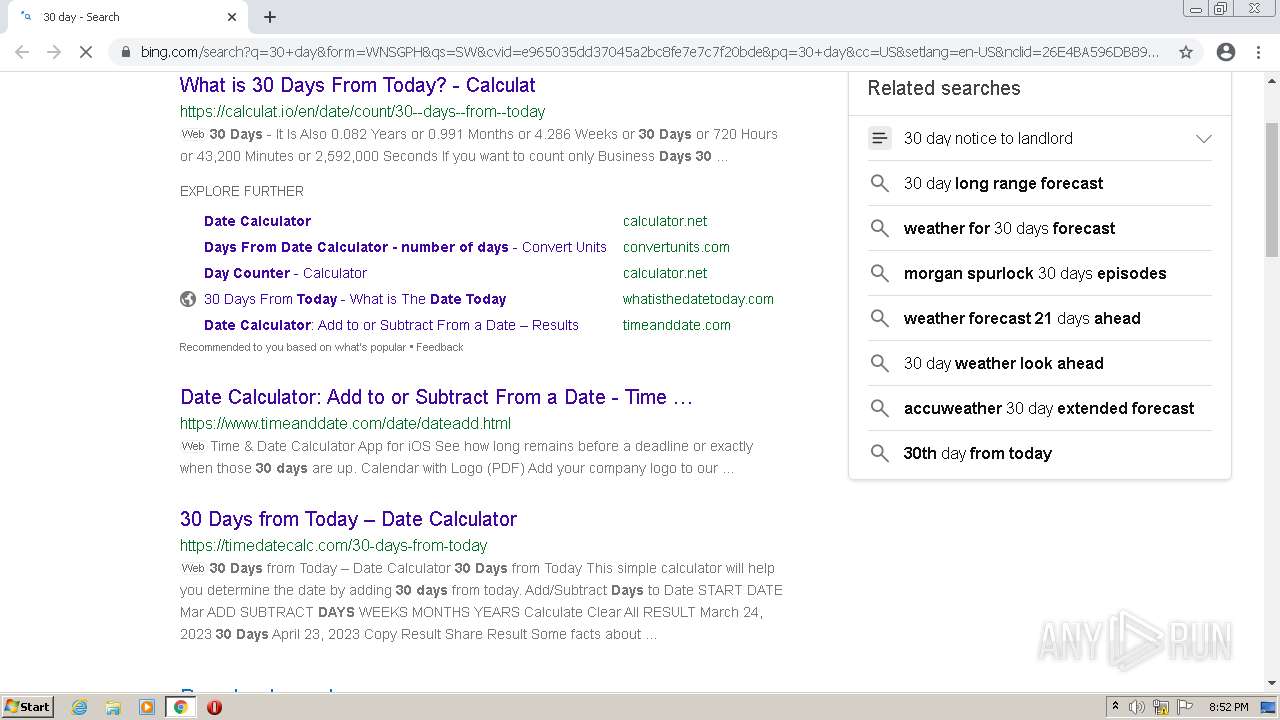The width and height of the screenshot is (1280, 720).
Task: Open 'Day Counter - Calculator' link
Action: (285, 273)
